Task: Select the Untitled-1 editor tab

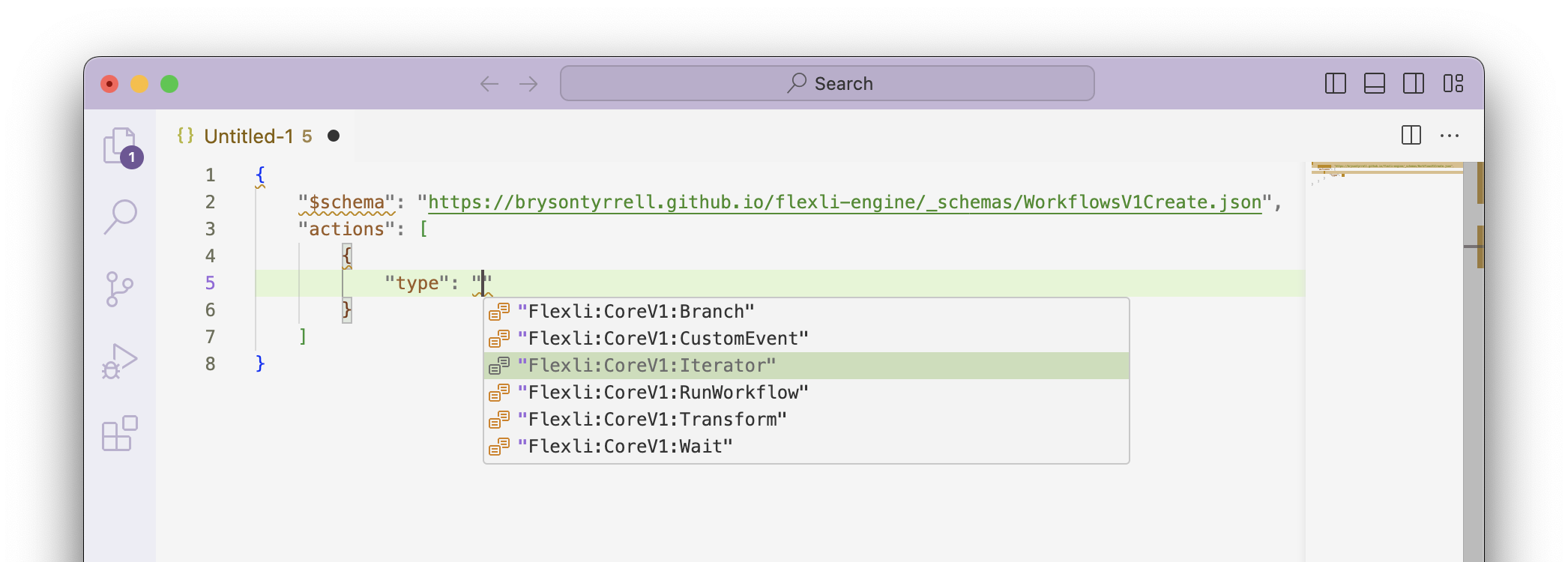Action: [x=255, y=136]
